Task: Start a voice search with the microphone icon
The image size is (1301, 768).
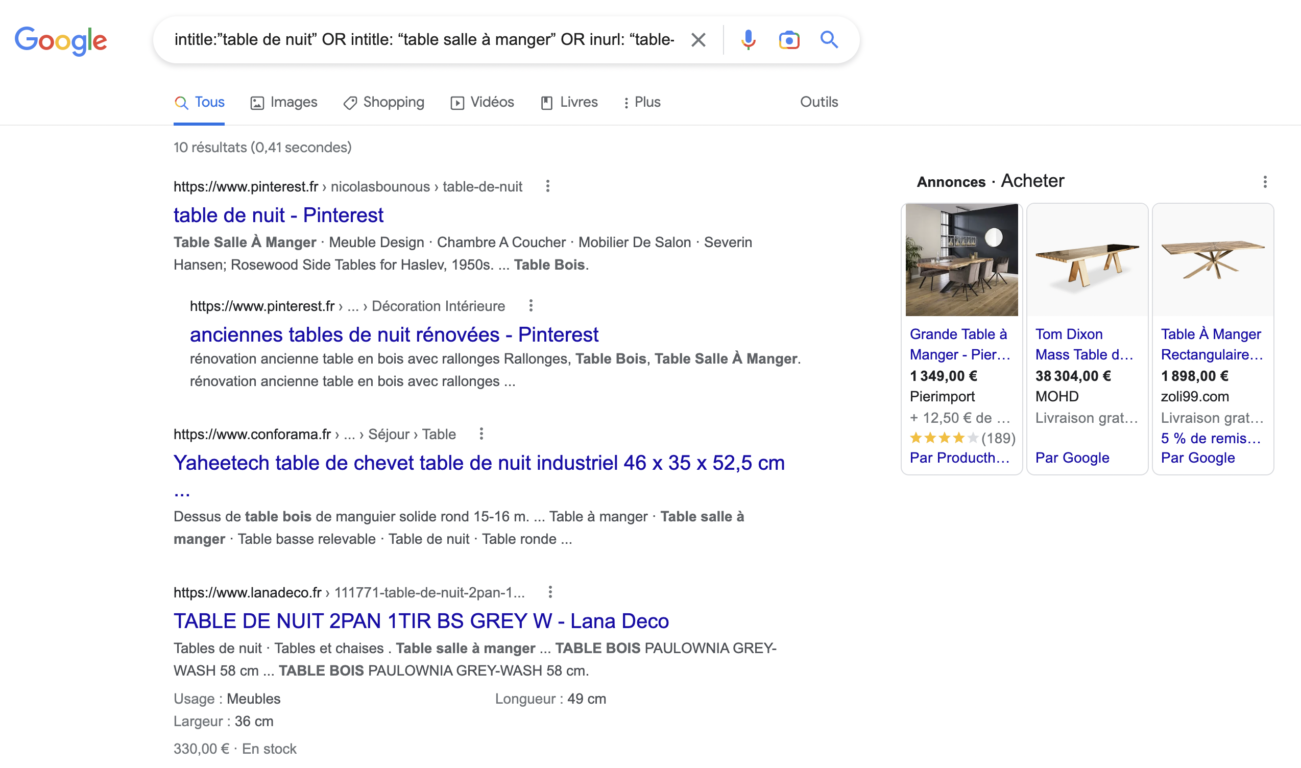Action: click(x=748, y=39)
